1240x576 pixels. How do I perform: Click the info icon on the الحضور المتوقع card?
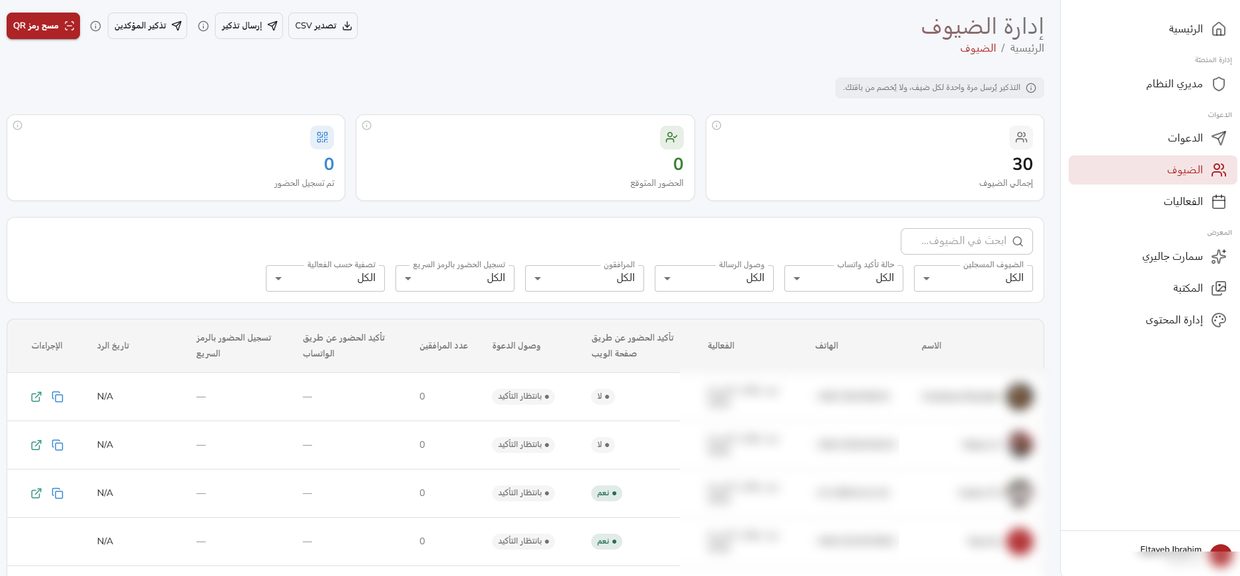[366, 125]
